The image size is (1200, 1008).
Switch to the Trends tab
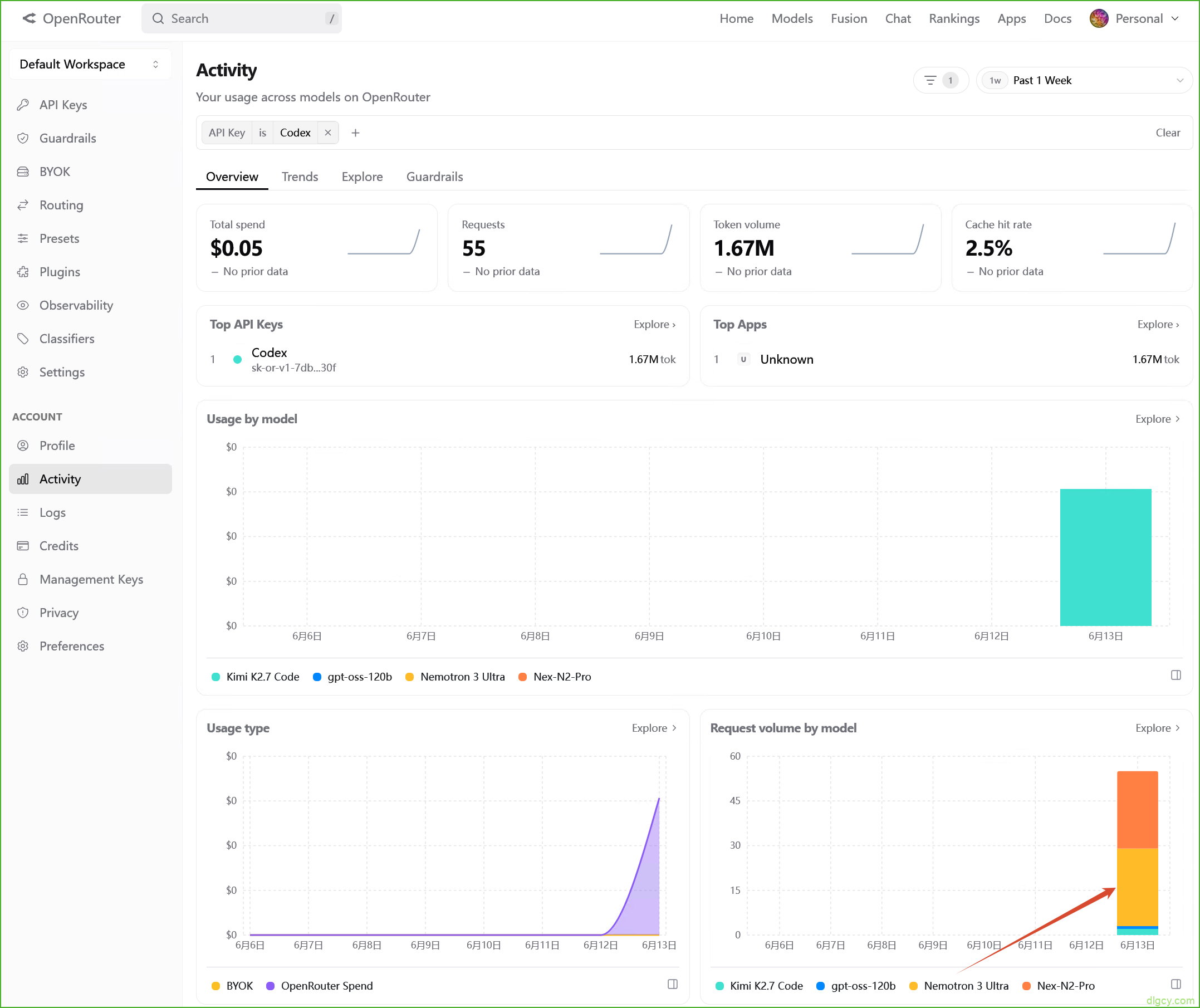coord(300,177)
